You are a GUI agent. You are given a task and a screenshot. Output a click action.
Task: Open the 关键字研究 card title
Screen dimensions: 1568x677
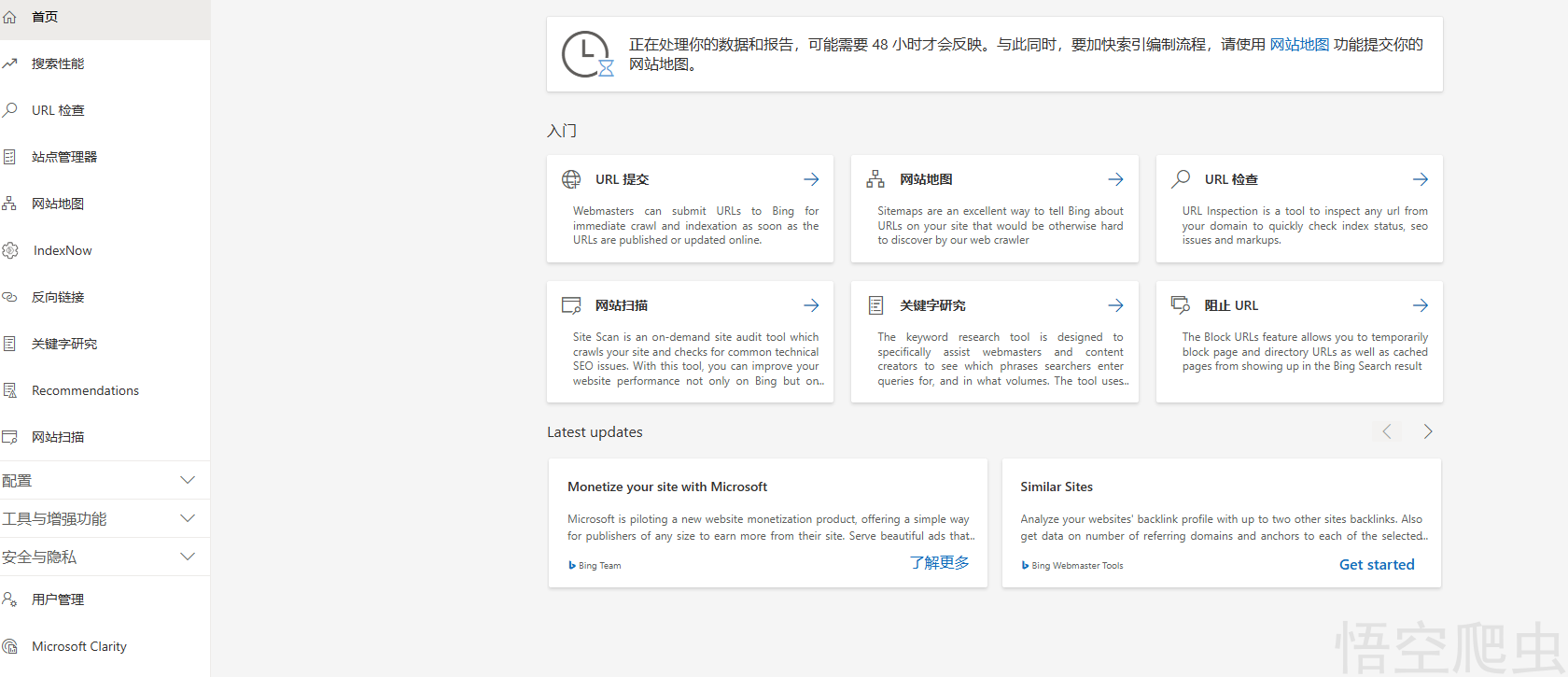[932, 305]
